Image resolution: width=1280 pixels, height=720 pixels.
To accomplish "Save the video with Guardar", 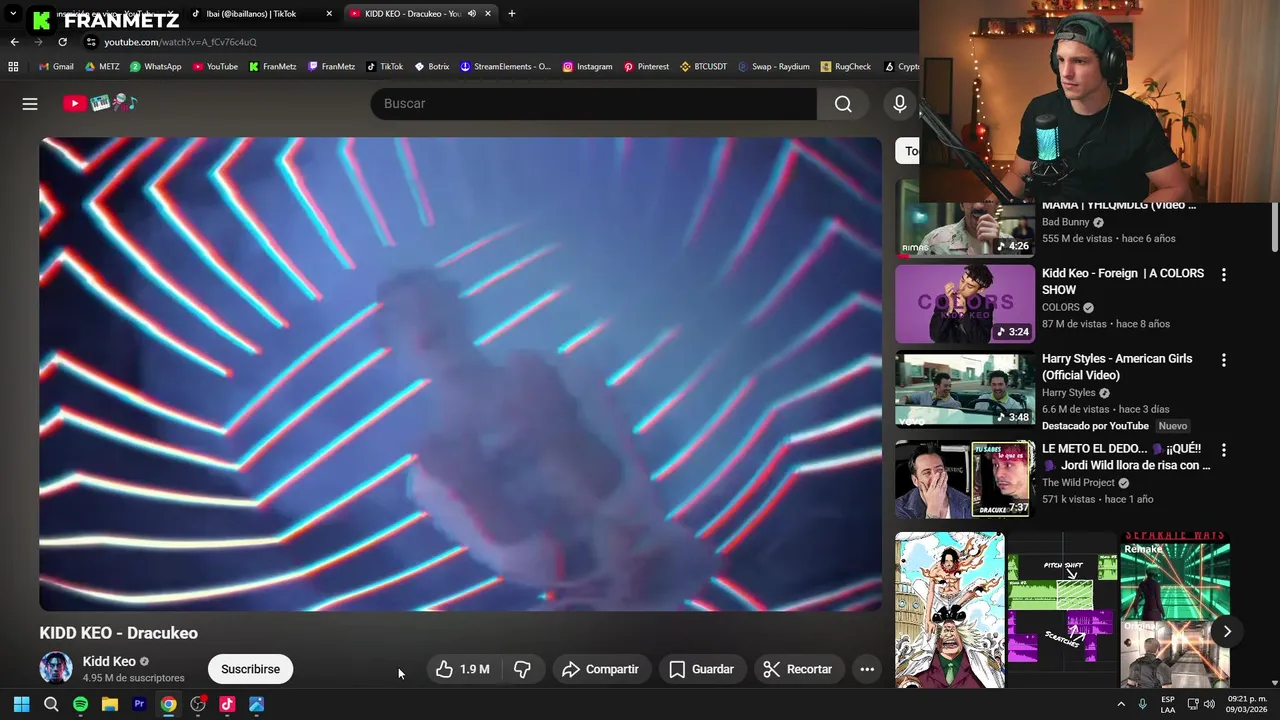I will 701,669.
